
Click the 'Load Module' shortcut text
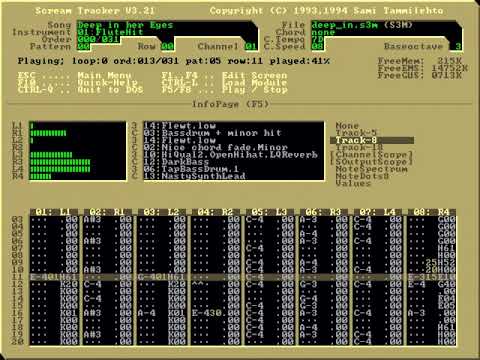click(255, 82)
